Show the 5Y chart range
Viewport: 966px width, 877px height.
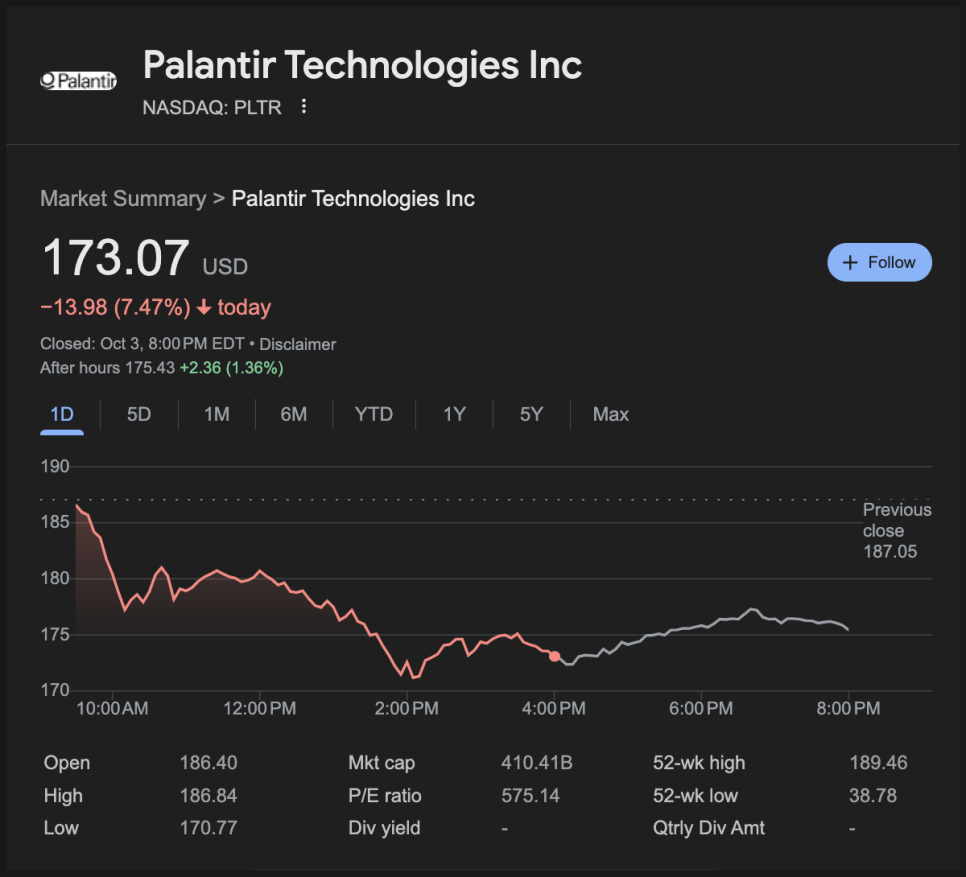coord(531,414)
